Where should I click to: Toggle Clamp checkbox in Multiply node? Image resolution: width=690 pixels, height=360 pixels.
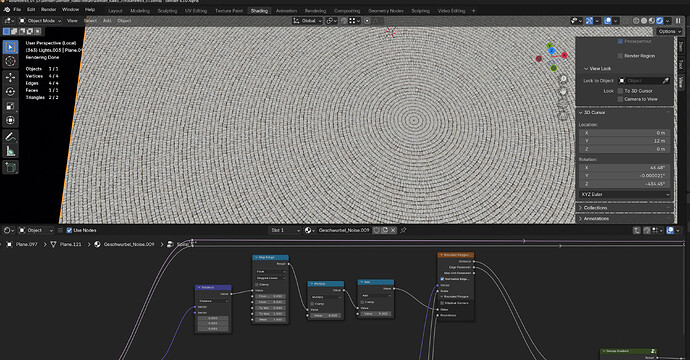coord(312,304)
